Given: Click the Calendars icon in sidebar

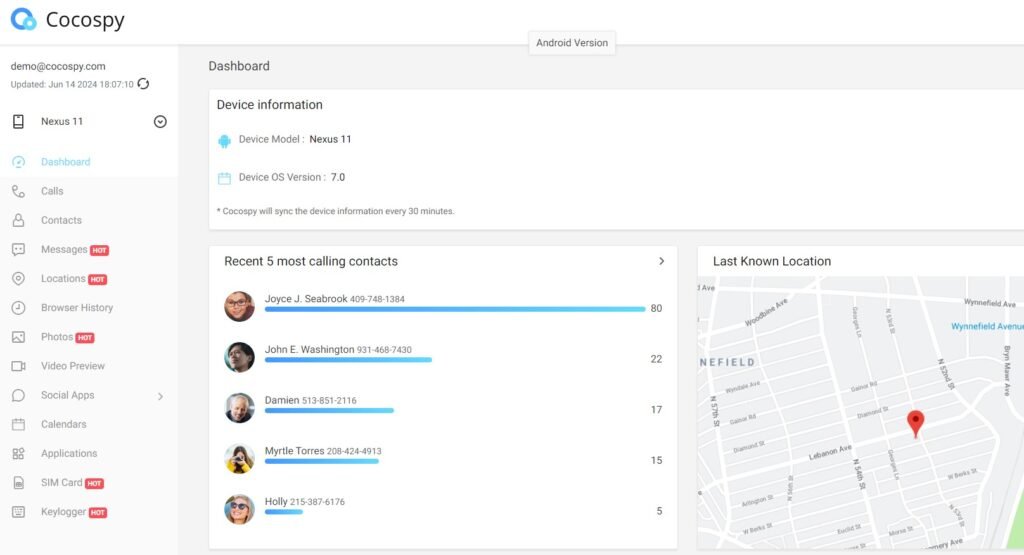Looking at the screenshot, I should tap(18, 424).
